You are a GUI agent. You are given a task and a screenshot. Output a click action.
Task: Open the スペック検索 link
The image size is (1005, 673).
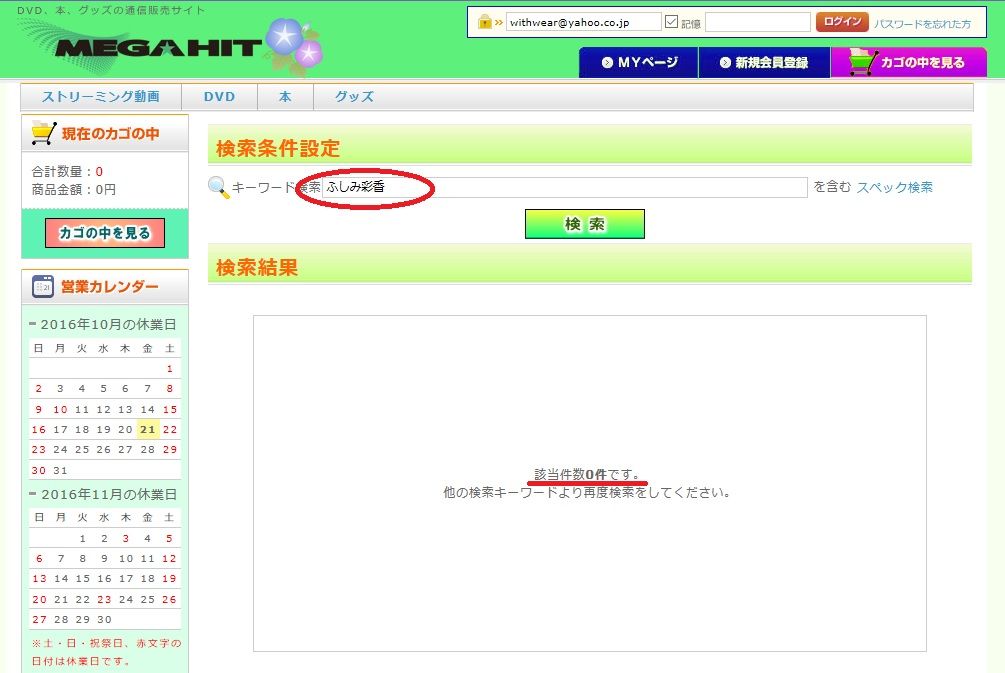click(x=895, y=187)
